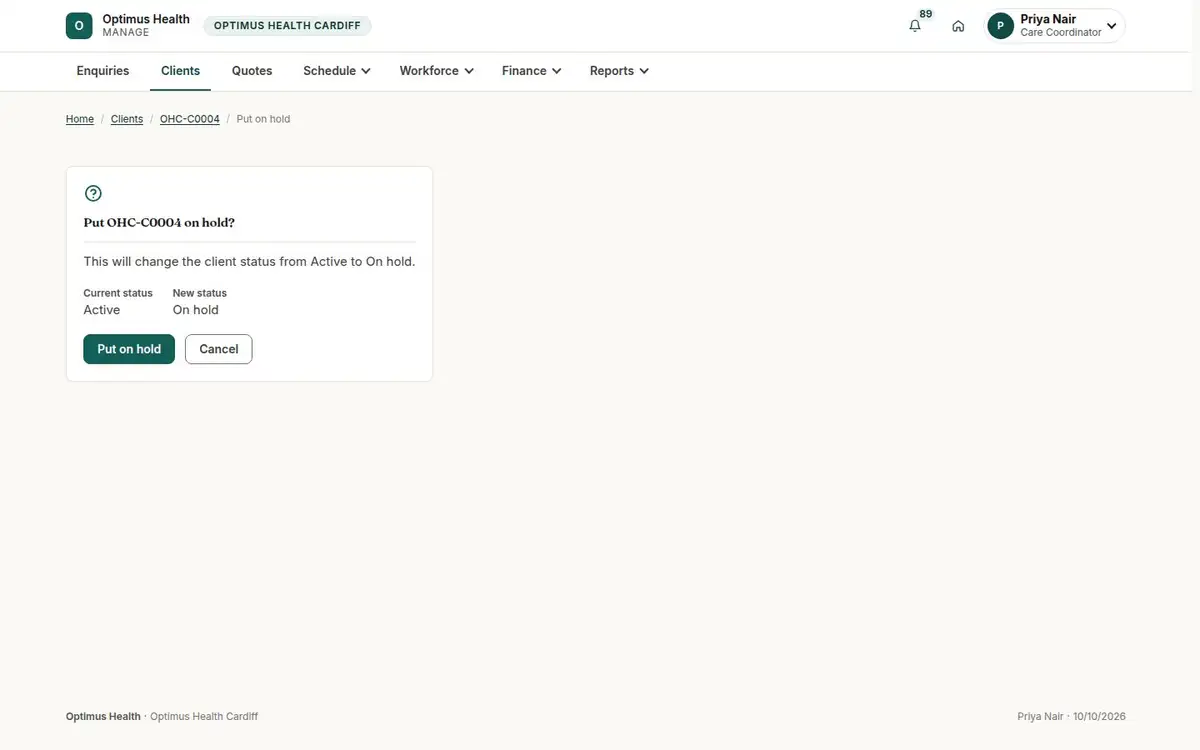Click the footer 'Priya Nair · 10/10/2026' text
Viewport: 1200px width, 750px height.
1072,717
